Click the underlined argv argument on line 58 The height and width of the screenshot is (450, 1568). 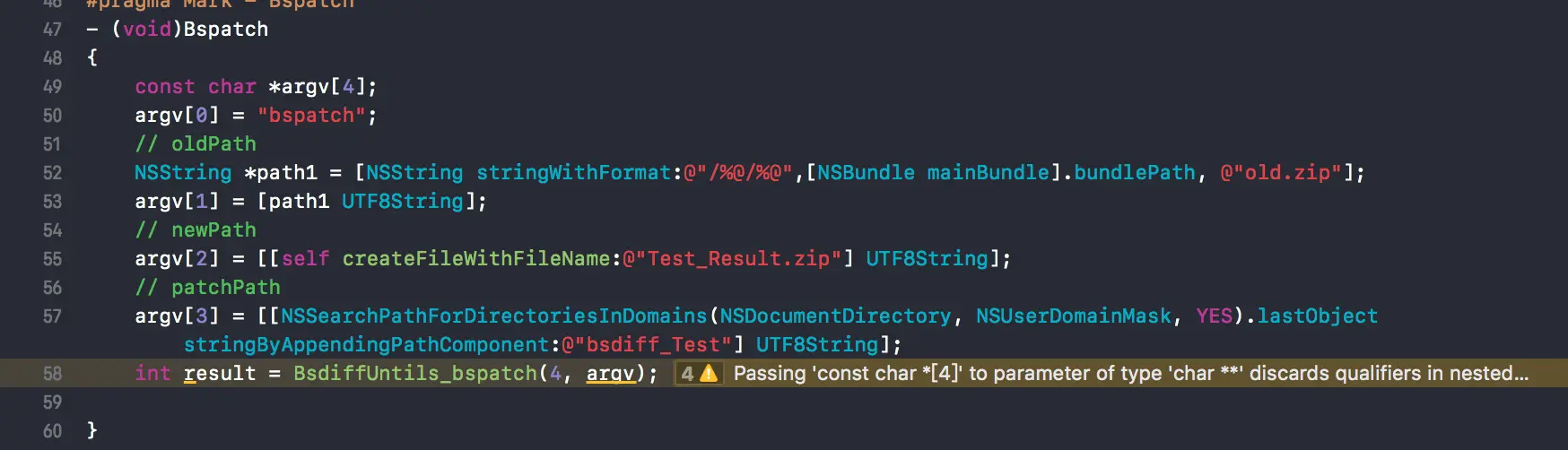pos(610,374)
